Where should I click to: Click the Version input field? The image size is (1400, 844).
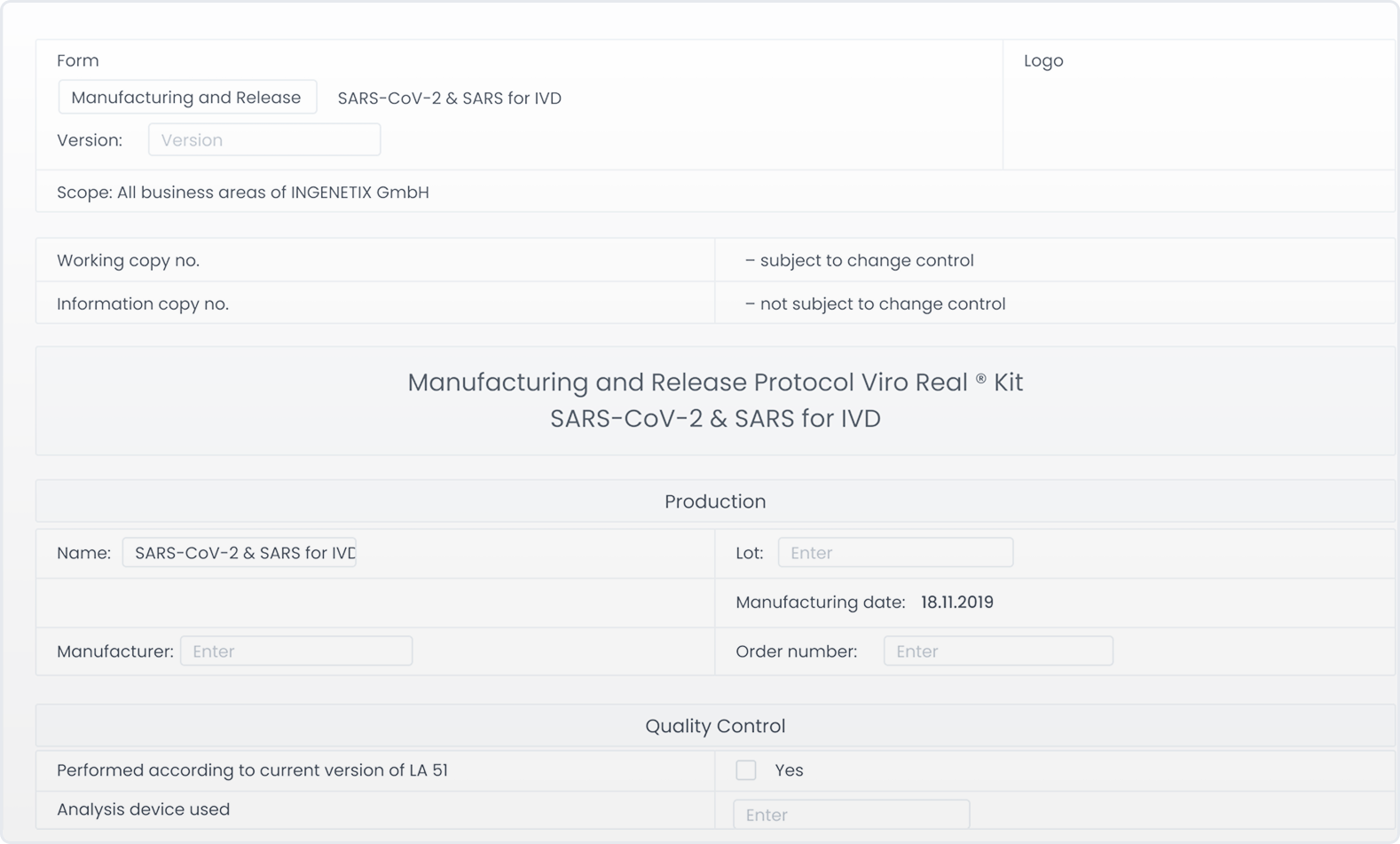pos(264,140)
